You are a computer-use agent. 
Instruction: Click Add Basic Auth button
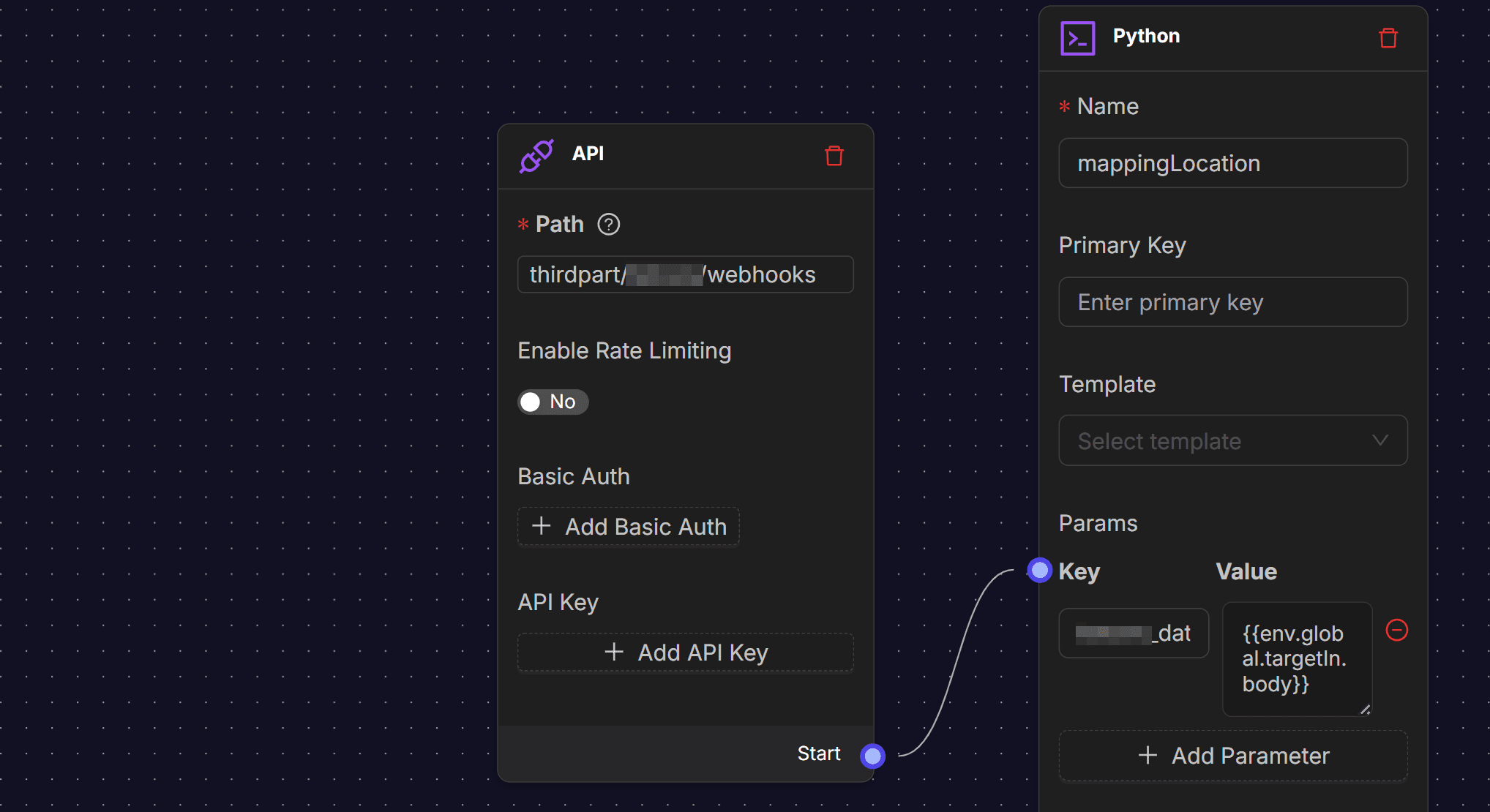[628, 527]
